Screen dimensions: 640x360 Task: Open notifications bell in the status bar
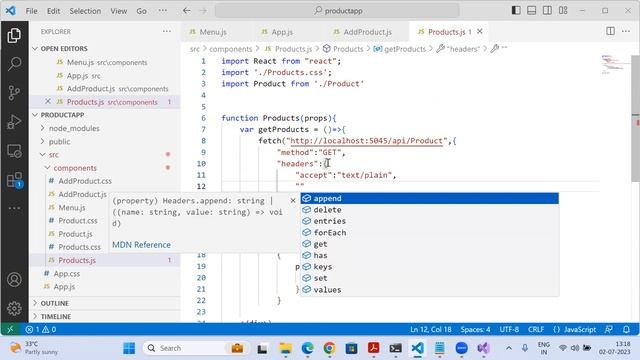pos(626,329)
